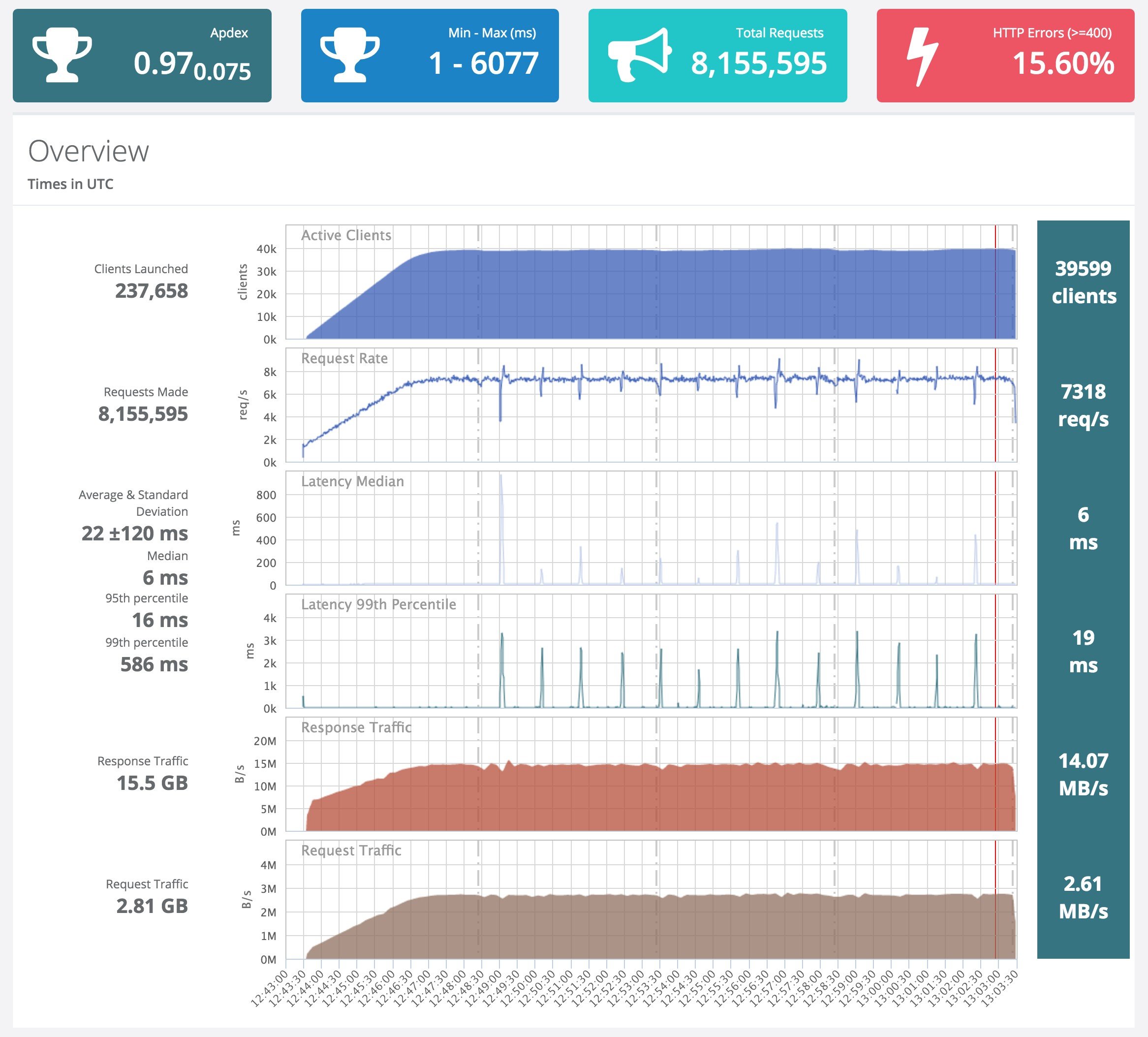Click the 'Min - Max (ms)' card label
1148x1037 pixels.
click(x=492, y=33)
